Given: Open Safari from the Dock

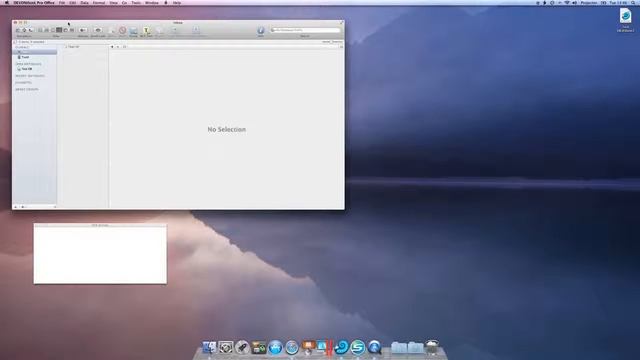Looking at the screenshot, I should 292,347.
